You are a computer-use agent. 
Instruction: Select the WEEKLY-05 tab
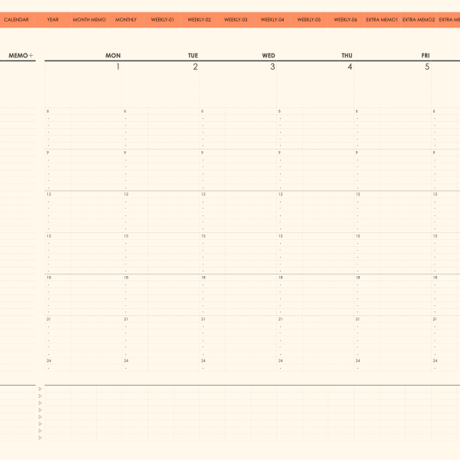pos(309,20)
